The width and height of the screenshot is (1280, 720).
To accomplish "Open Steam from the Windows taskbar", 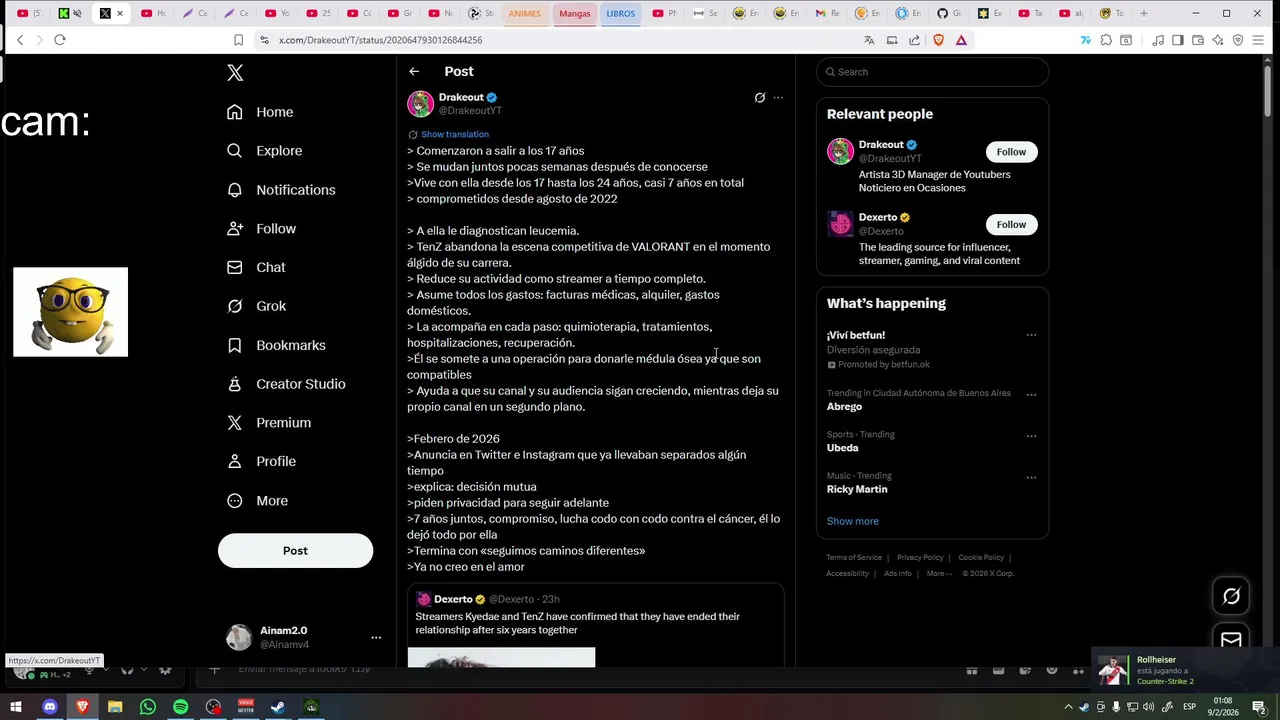I will point(278,707).
